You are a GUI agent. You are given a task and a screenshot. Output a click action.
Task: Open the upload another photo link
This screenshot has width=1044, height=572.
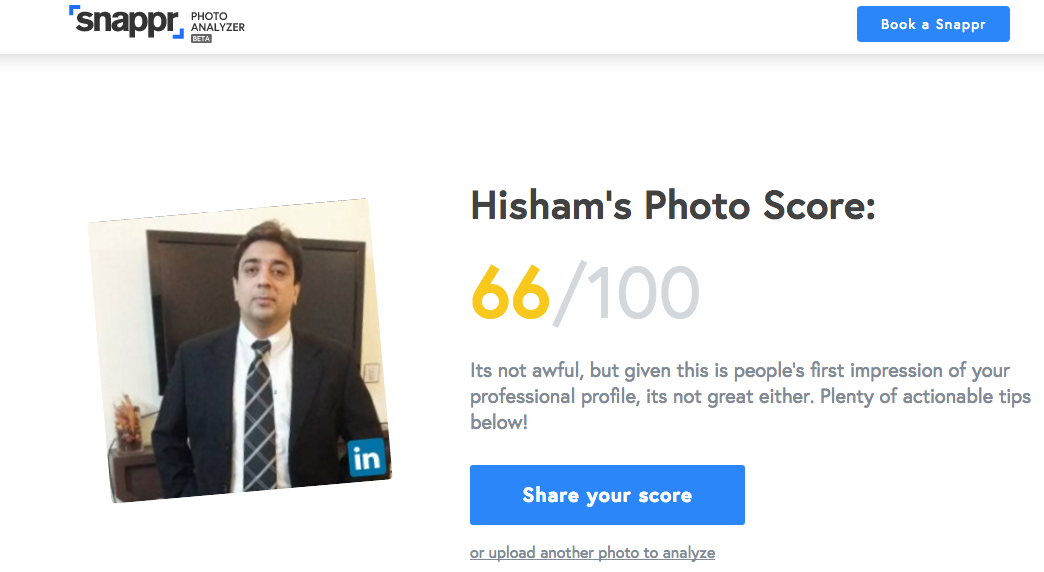pyautogui.click(x=592, y=553)
